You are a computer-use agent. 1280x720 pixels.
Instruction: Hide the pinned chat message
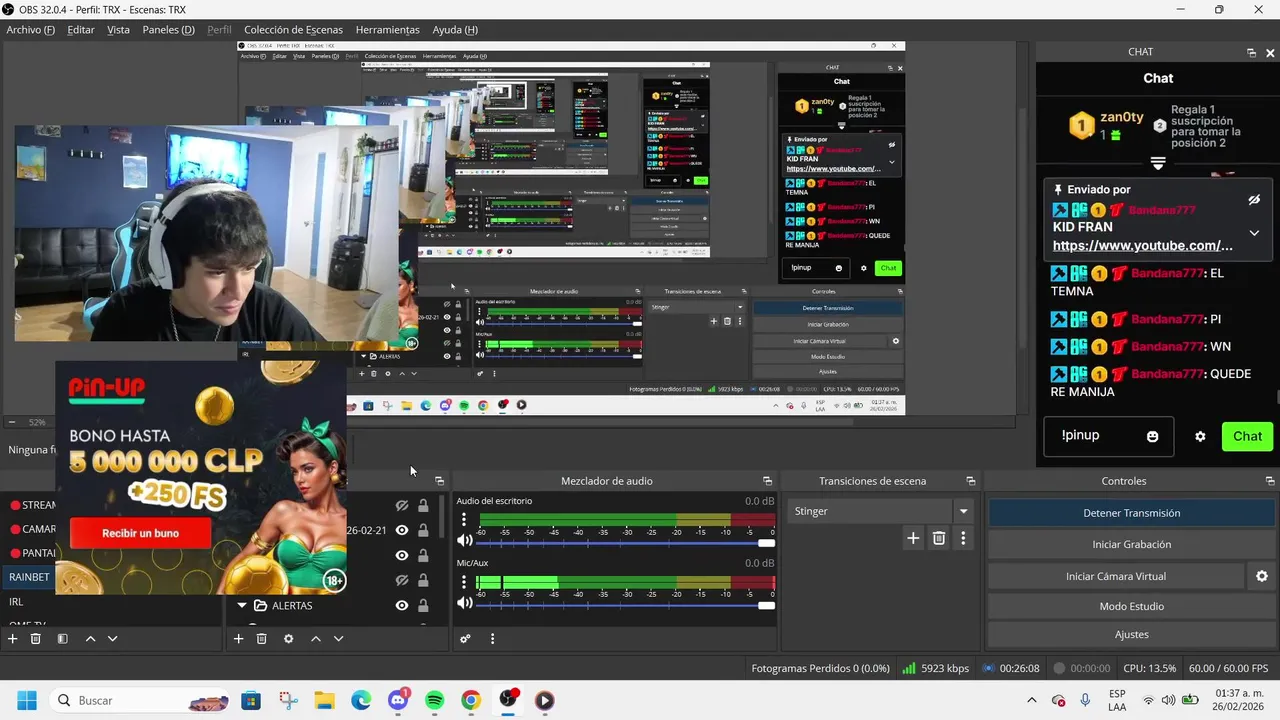pyautogui.click(x=1254, y=200)
